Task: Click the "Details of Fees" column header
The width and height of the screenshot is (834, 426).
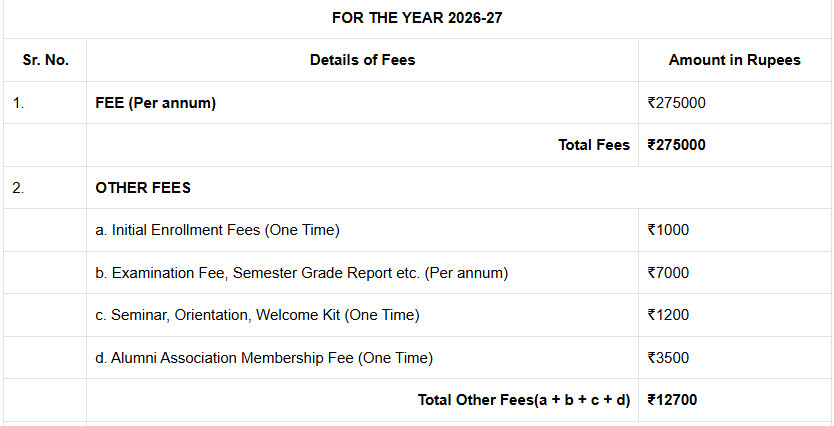Action: [362, 60]
